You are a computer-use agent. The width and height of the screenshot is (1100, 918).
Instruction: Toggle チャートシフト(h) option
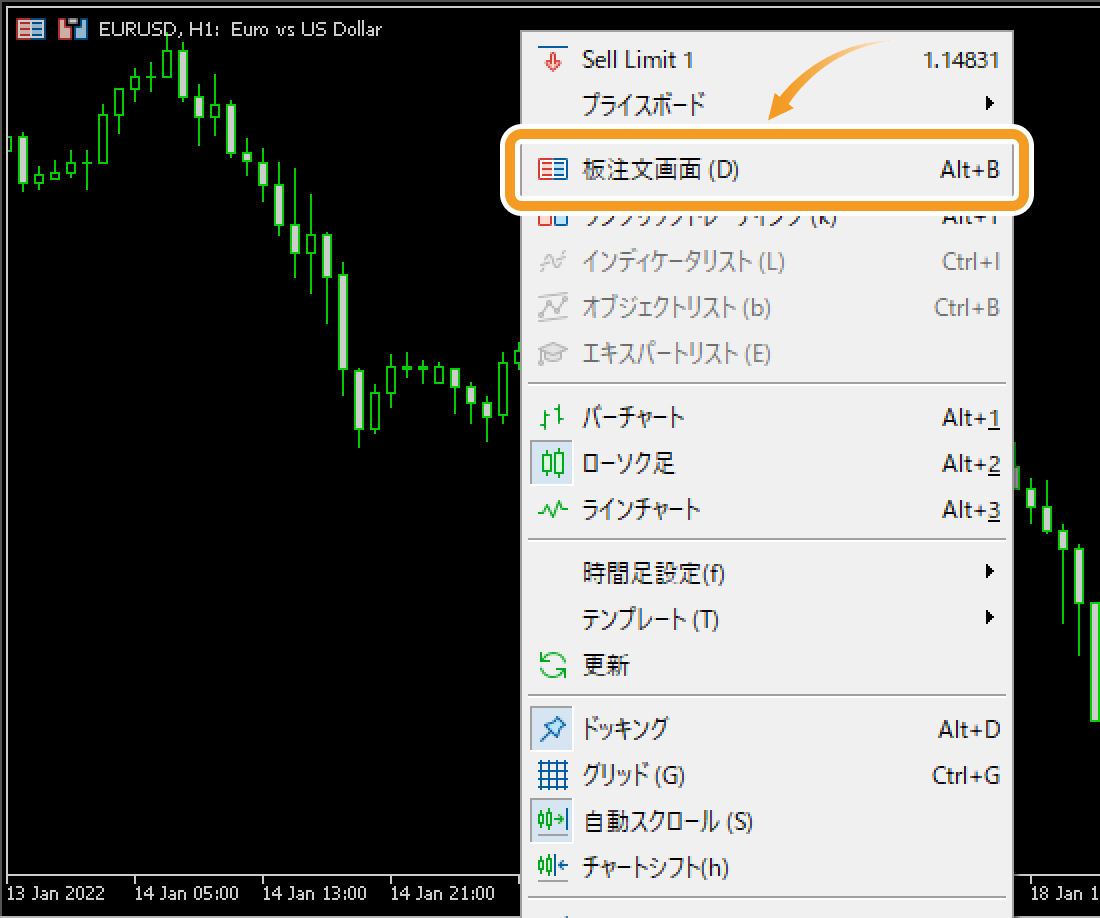click(x=767, y=867)
